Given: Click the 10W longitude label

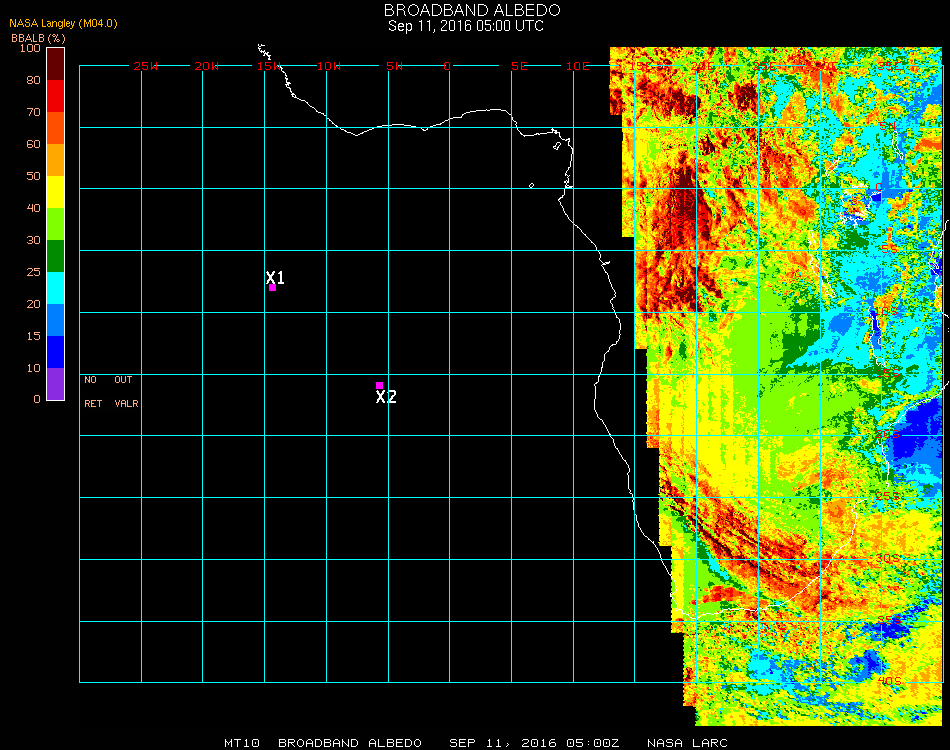Looking at the screenshot, I should tap(329, 66).
